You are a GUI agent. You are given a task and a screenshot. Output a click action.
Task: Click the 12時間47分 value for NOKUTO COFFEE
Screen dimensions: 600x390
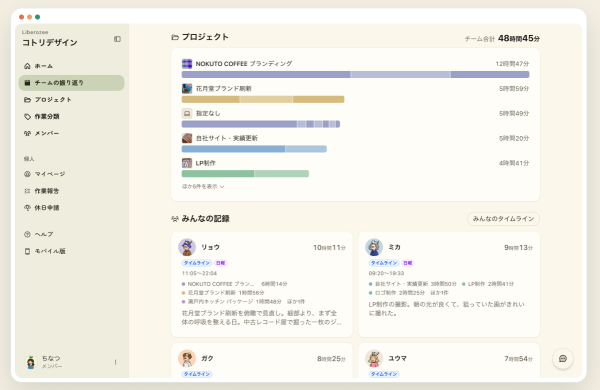click(x=512, y=64)
